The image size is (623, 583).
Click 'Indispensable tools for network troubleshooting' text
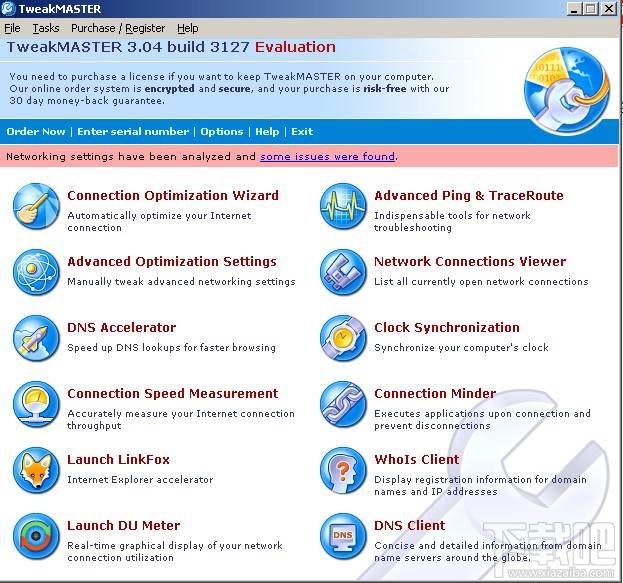453,221
